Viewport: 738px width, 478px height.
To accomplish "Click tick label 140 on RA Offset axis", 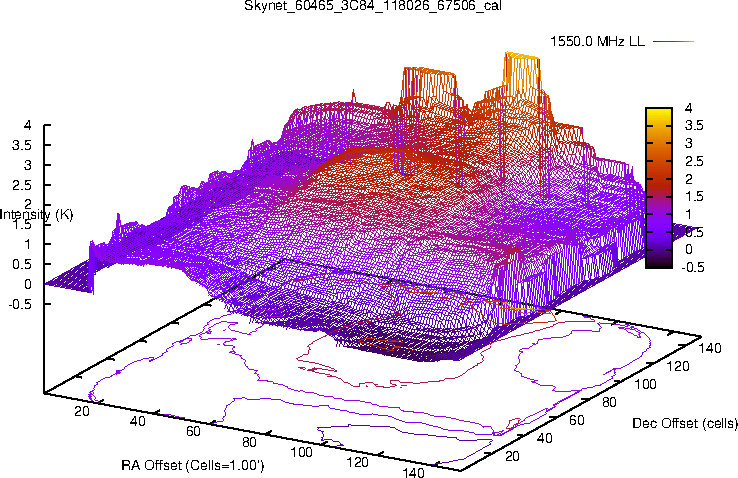I will point(413,472).
